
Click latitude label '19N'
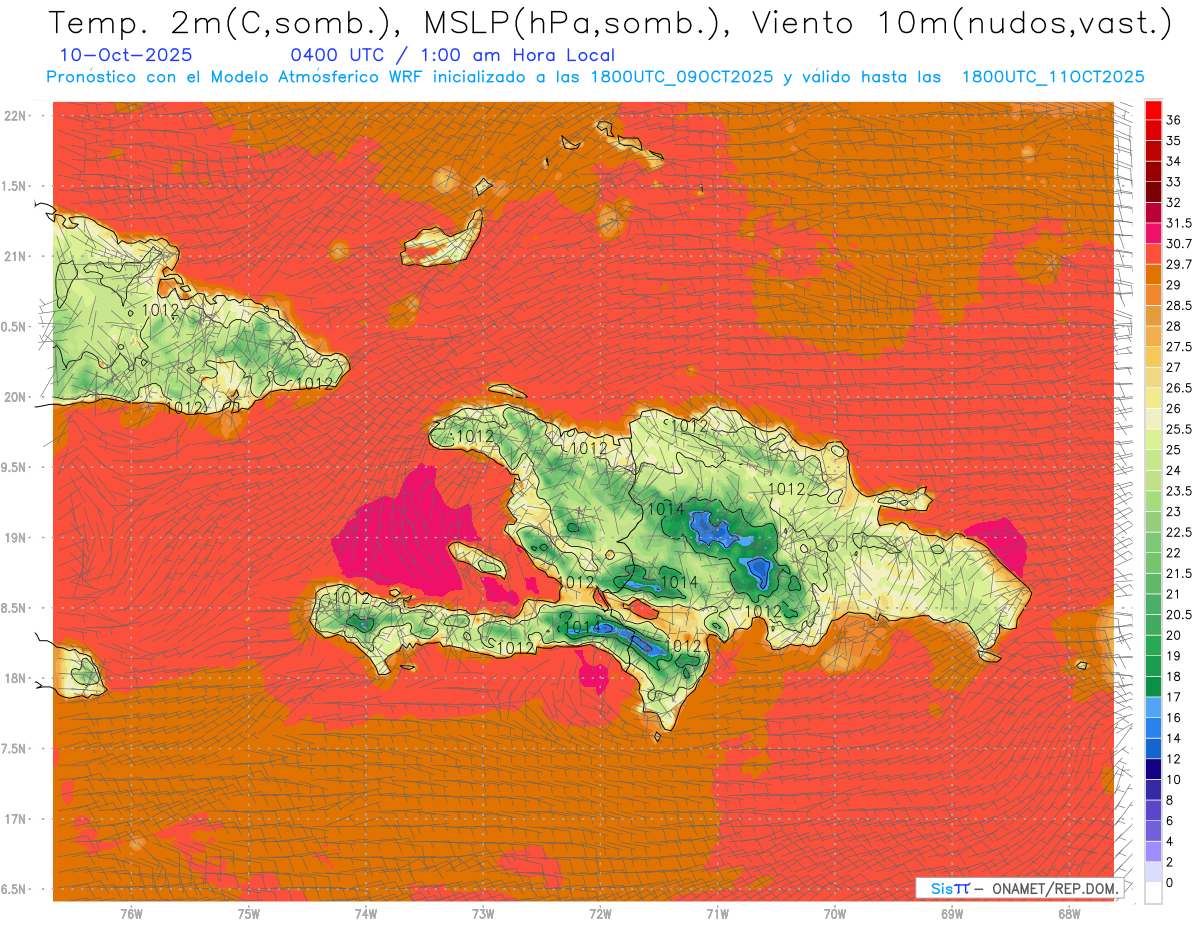15,537
